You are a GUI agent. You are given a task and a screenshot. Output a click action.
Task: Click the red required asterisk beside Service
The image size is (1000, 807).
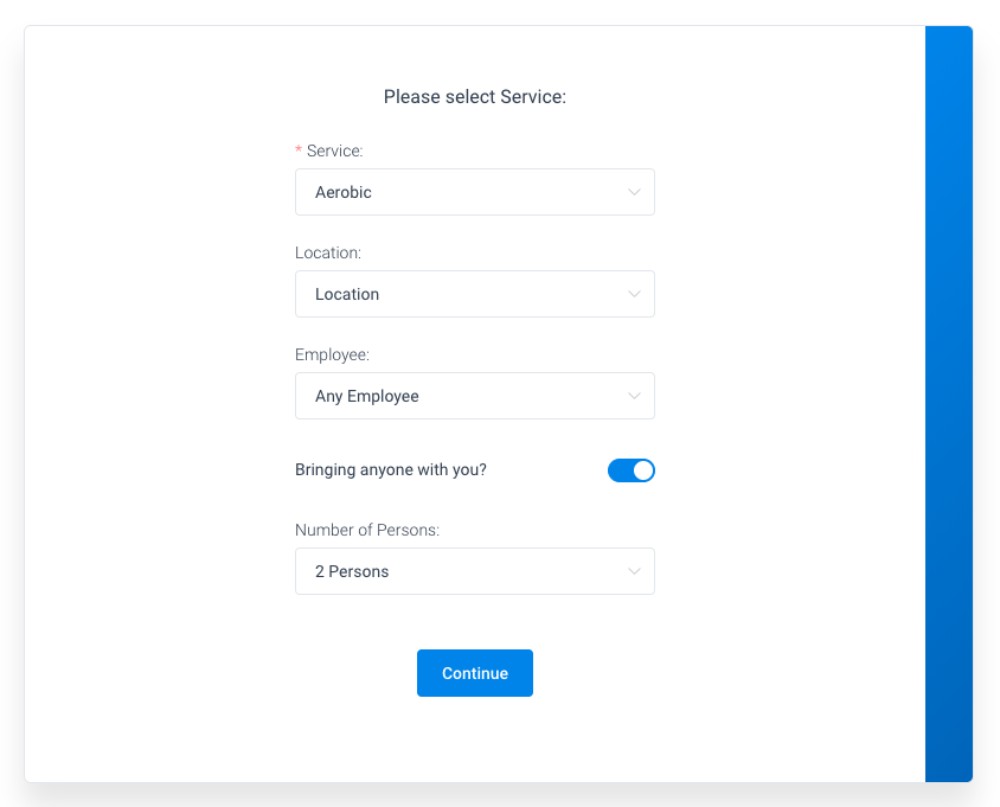point(298,151)
